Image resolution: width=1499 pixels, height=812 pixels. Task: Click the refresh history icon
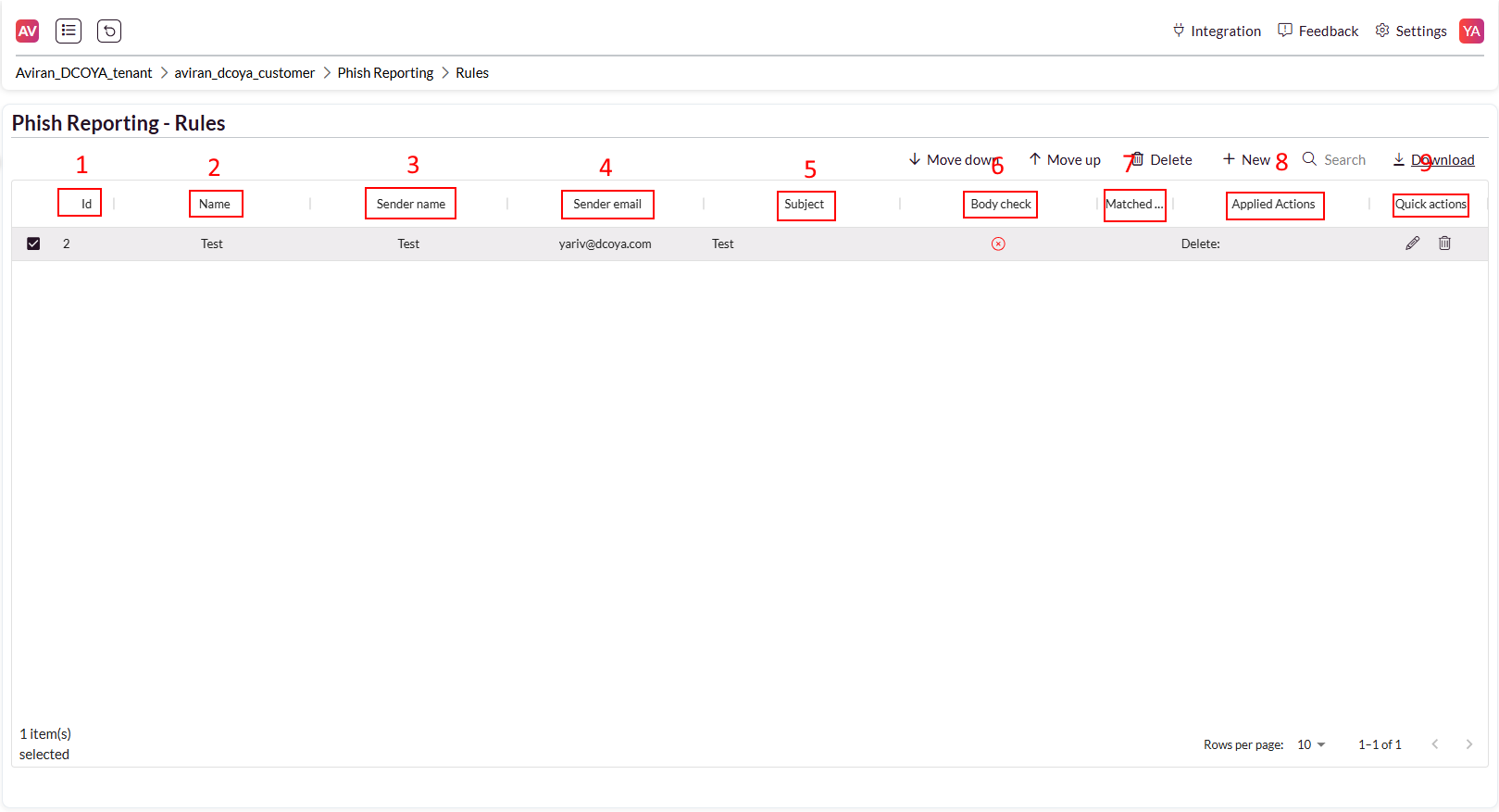click(x=109, y=31)
